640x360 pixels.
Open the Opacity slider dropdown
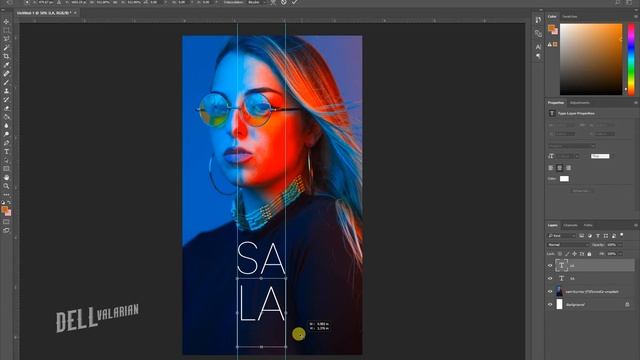pos(620,245)
